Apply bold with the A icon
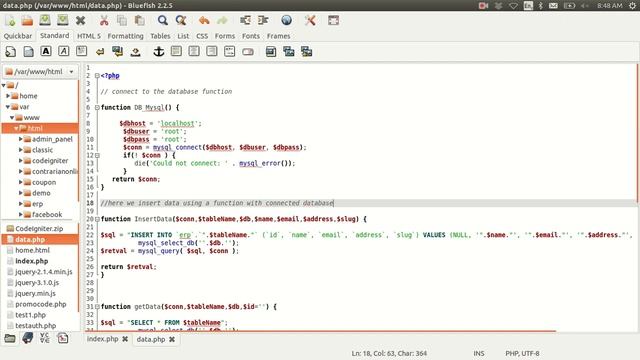 [46, 51]
